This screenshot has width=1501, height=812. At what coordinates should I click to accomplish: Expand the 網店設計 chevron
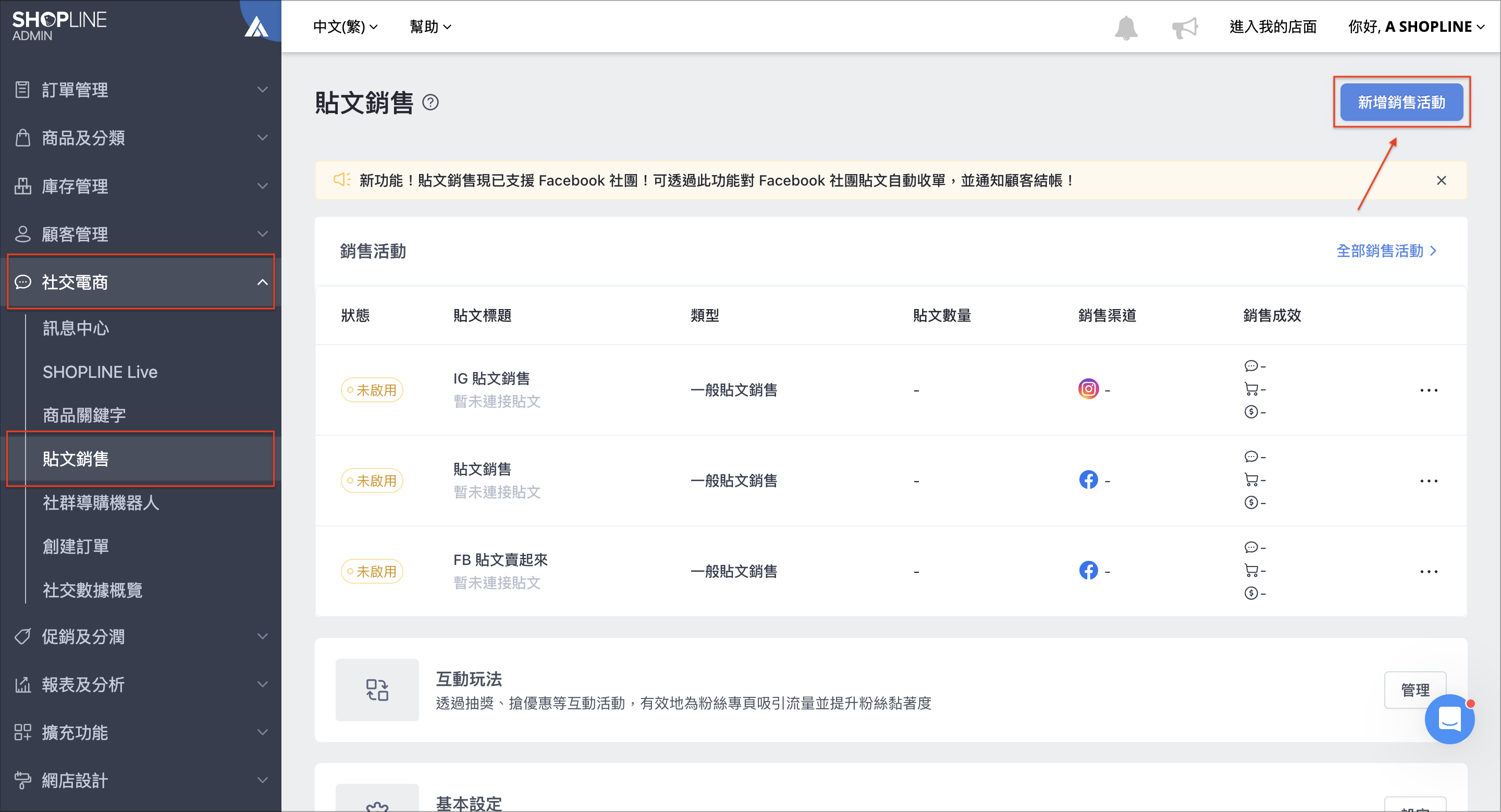tap(263, 780)
